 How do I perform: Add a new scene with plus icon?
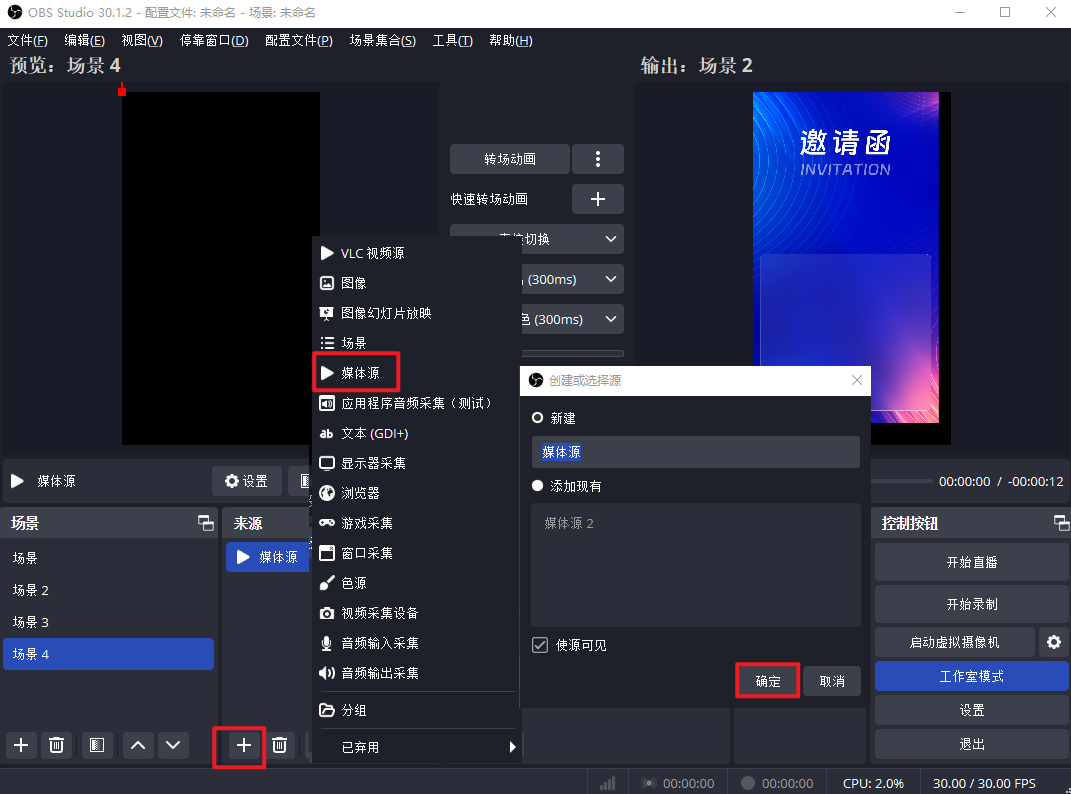tap(22, 745)
